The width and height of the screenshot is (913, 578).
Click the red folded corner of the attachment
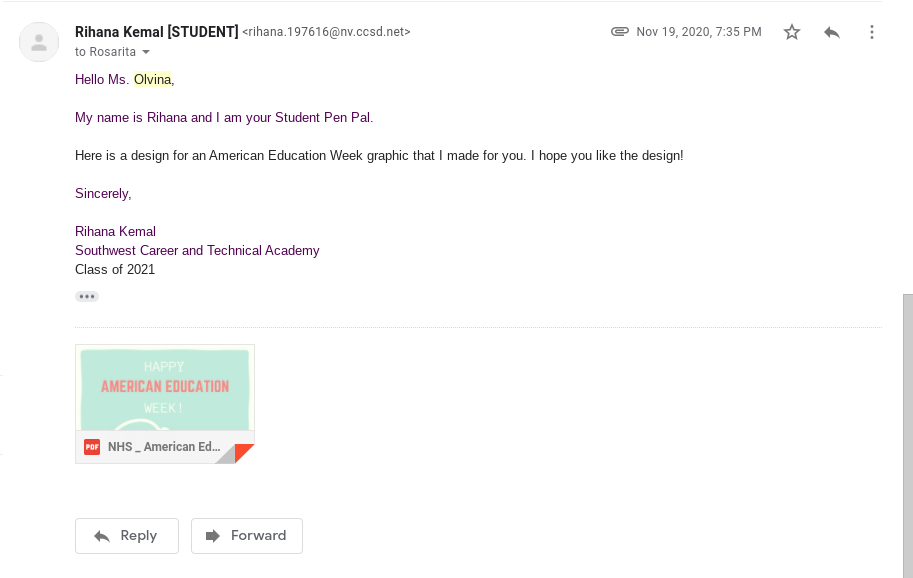[x=246, y=453]
